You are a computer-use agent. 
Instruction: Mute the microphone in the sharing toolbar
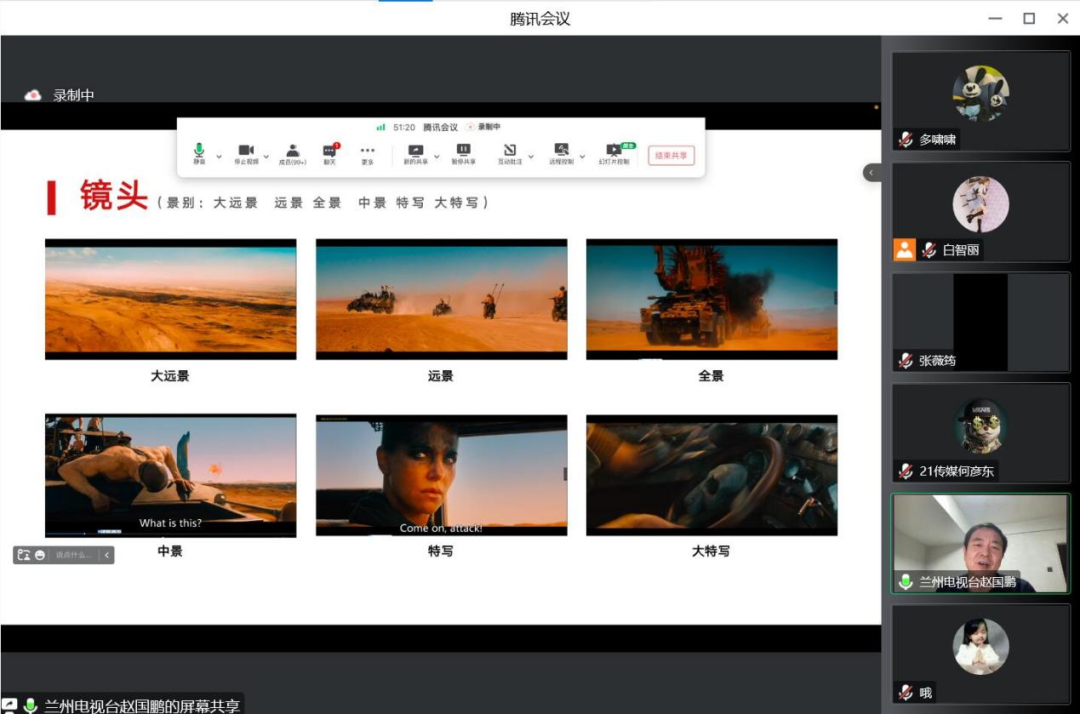point(197,149)
